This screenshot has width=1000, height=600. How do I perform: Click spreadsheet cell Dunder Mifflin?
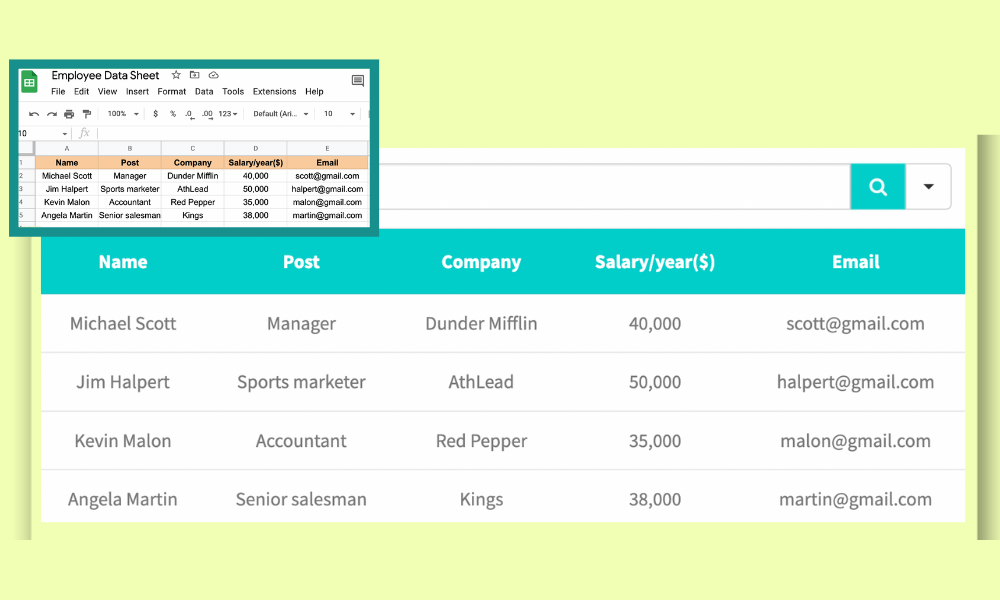(193, 176)
